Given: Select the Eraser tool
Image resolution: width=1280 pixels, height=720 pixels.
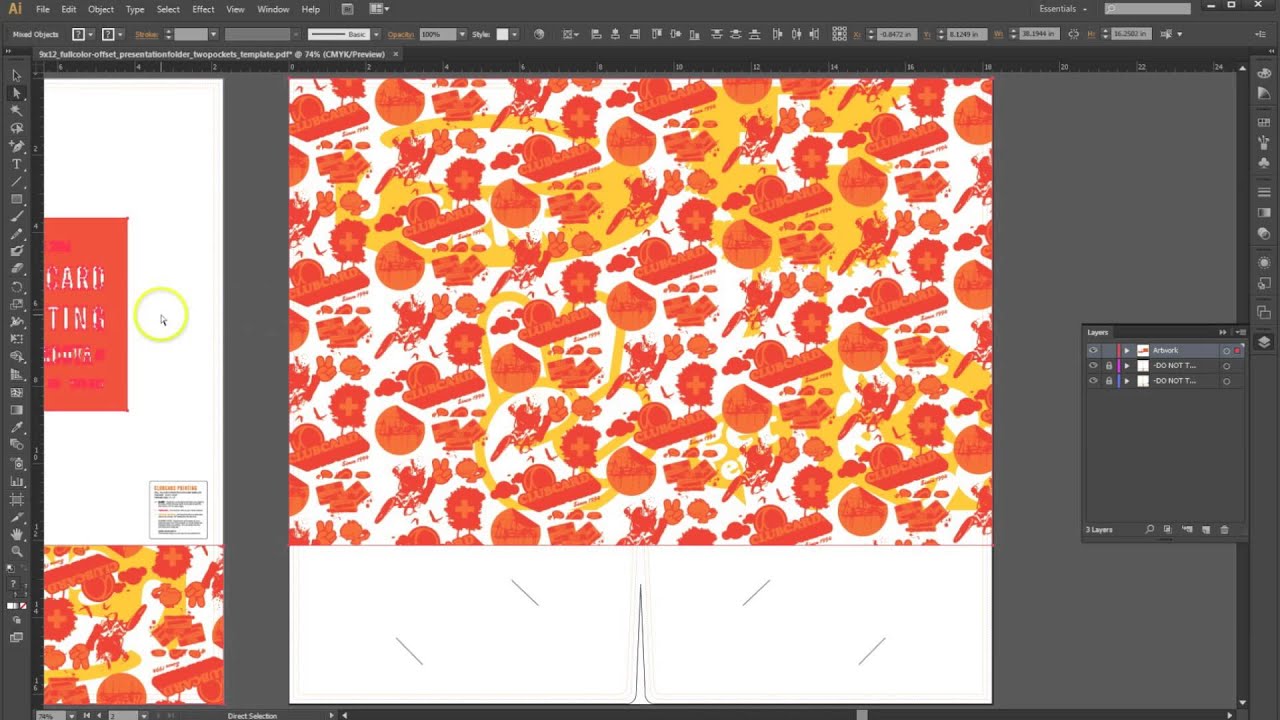Looking at the screenshot, I should pos(16,269).
